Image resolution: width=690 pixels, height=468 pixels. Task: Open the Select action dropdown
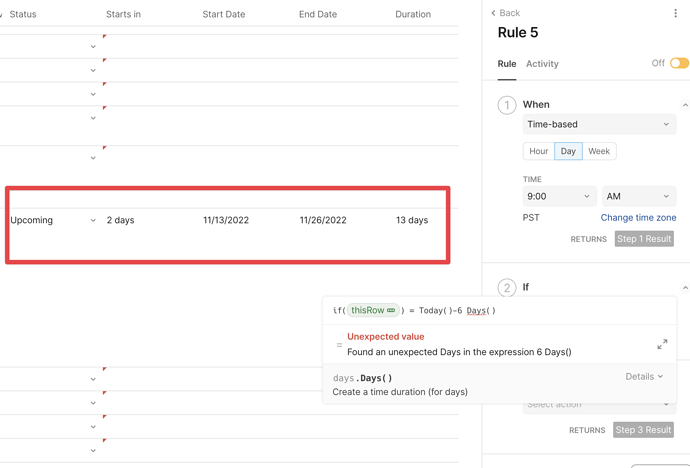[599, 404]
